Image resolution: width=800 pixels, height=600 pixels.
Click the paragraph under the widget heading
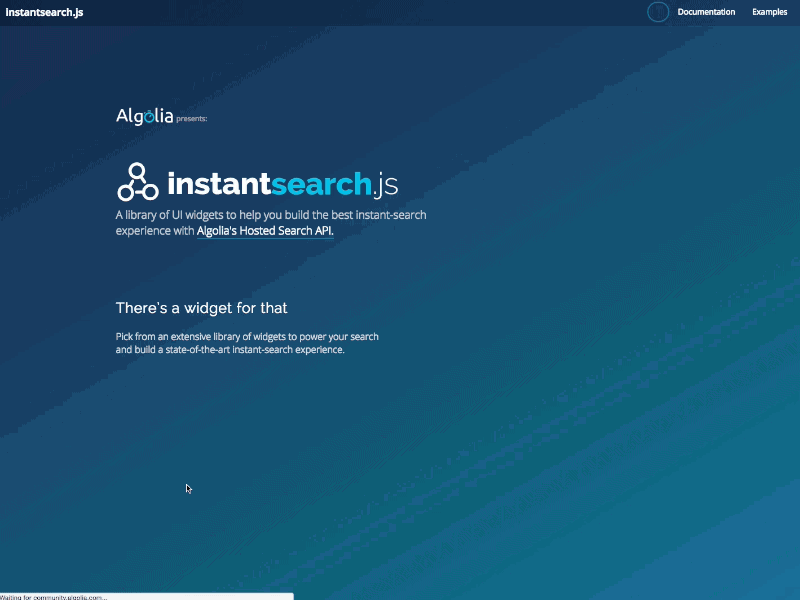click(x=246, y=343)
